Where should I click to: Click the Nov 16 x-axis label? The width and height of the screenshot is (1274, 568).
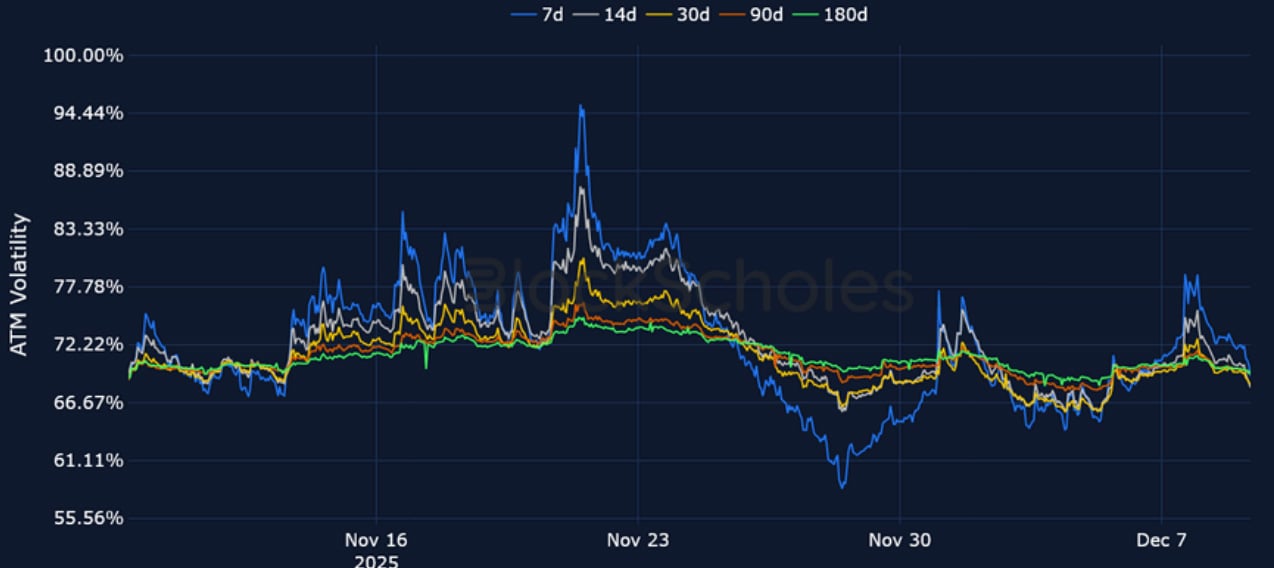pyautogui.click(x=376, y=540)
